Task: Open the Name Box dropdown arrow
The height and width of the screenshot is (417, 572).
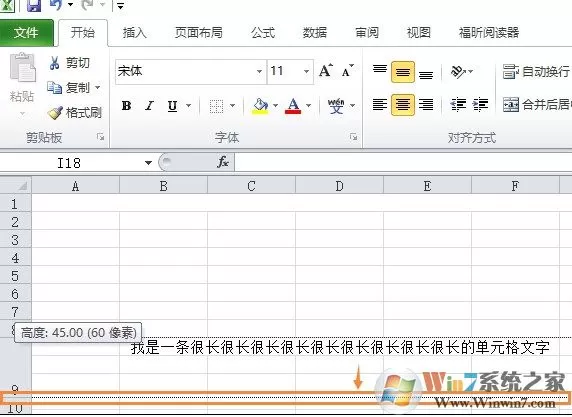Action: [148, 163]
